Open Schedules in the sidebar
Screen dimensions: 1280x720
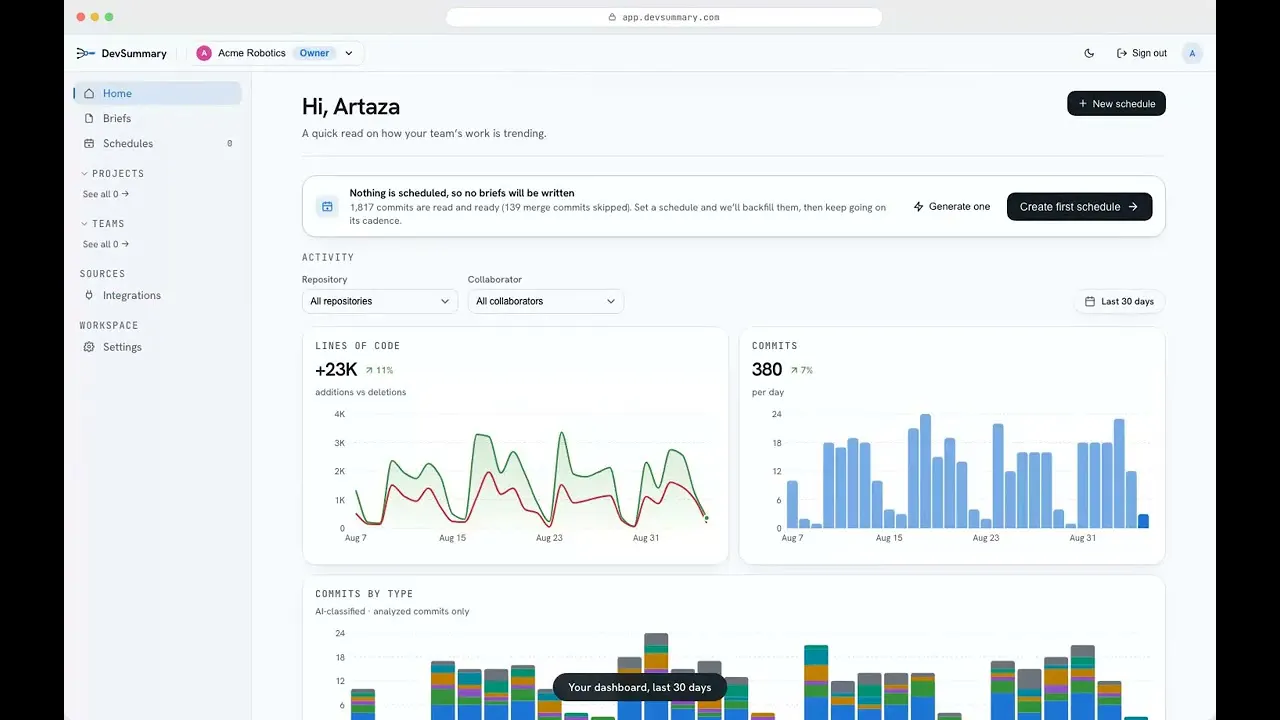(x=158, y=143)
